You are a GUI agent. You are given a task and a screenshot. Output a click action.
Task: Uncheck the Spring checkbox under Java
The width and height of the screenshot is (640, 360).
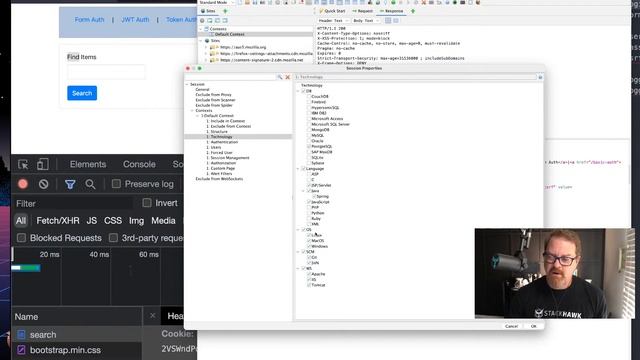(x=314, y=196)
